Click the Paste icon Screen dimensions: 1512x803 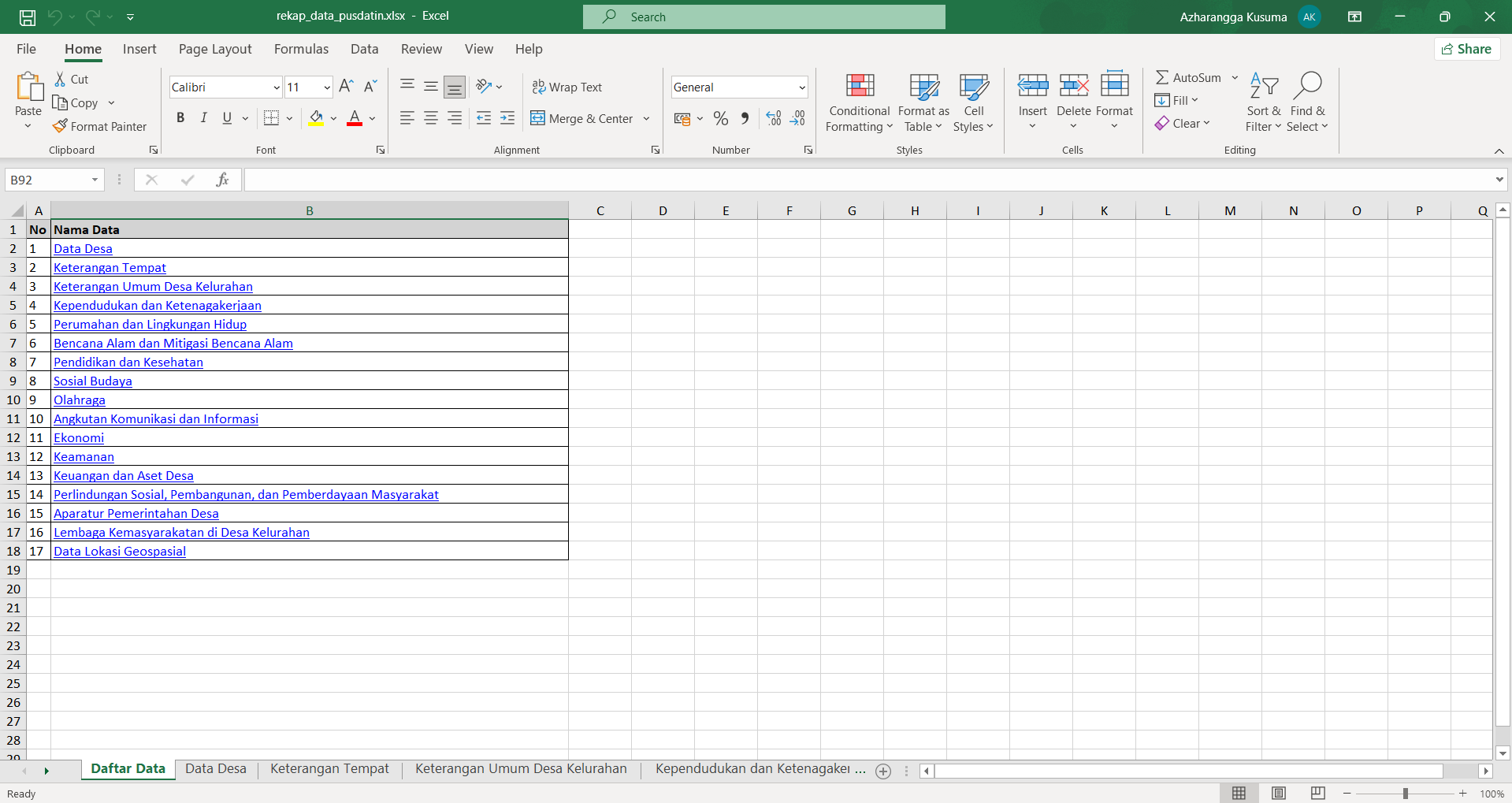(29, 87)
